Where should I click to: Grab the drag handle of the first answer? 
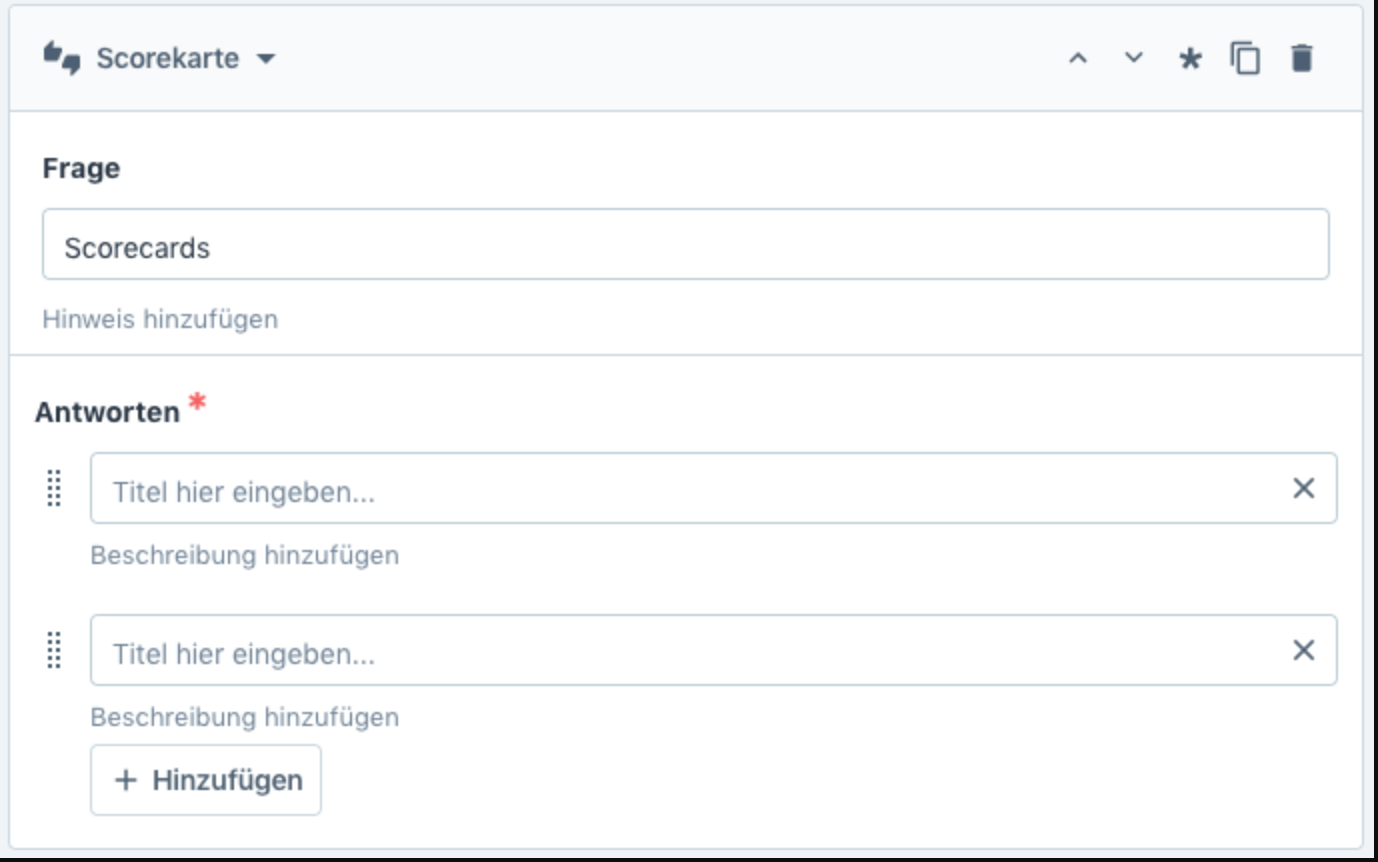click(55, 488)
